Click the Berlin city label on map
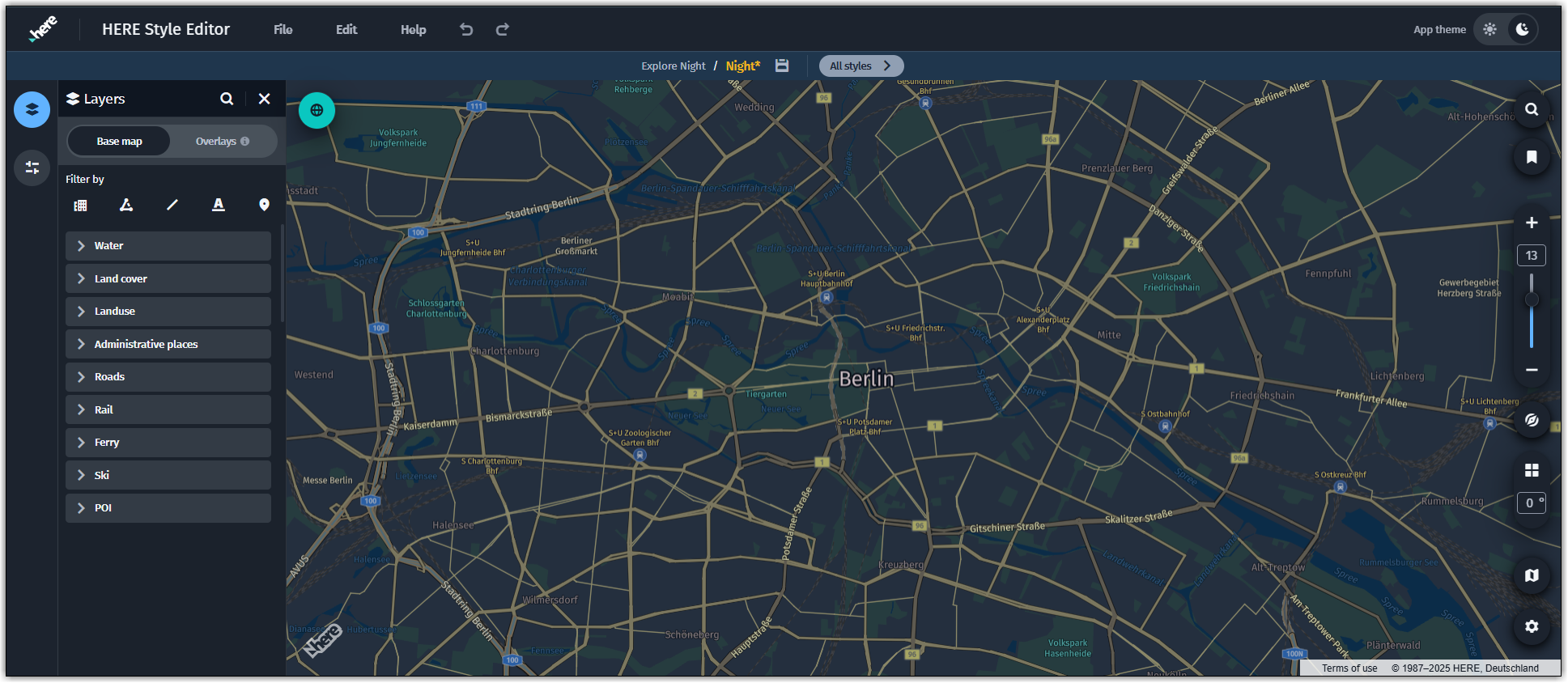The image size is (1568, 683). (866, 379)
